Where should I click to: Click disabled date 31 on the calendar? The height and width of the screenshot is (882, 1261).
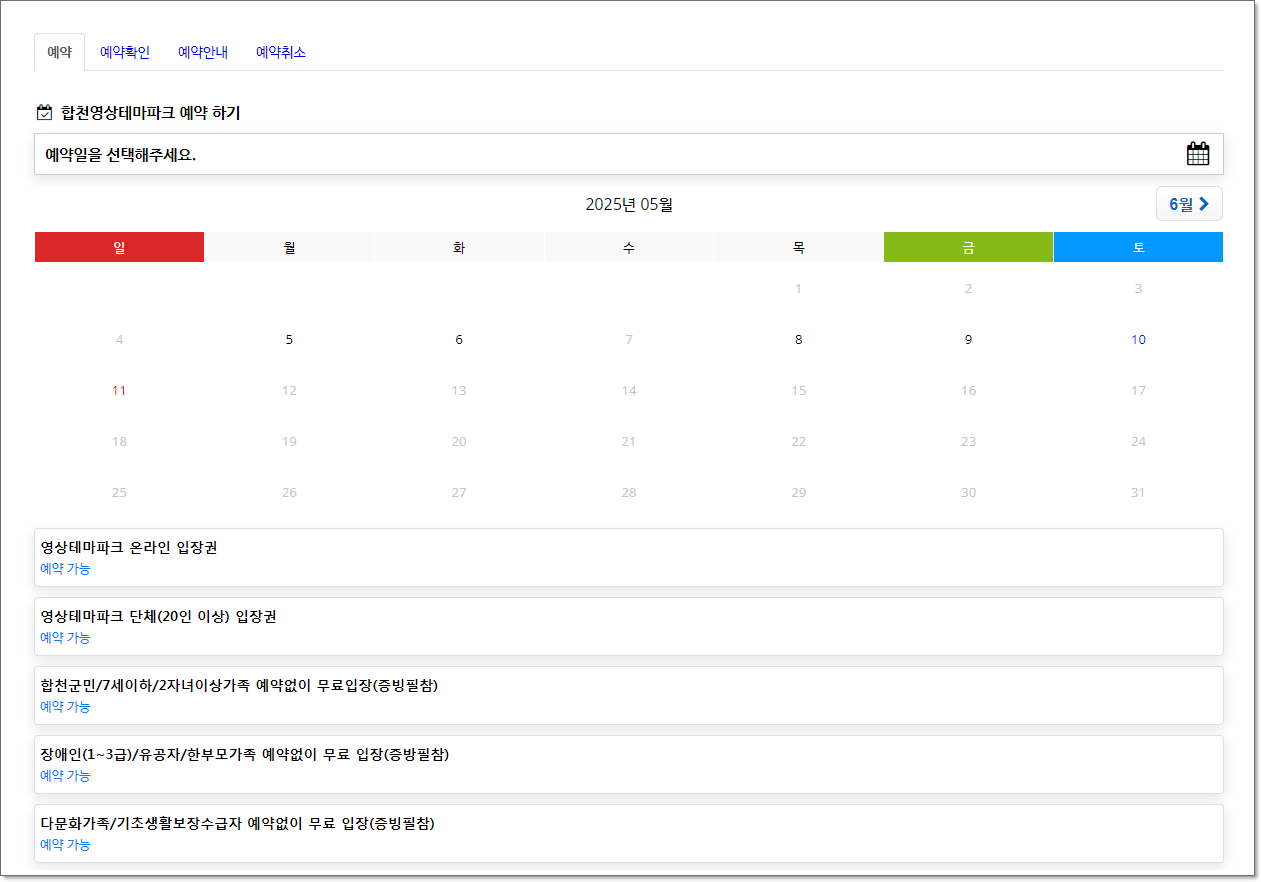coord(1138,493)
